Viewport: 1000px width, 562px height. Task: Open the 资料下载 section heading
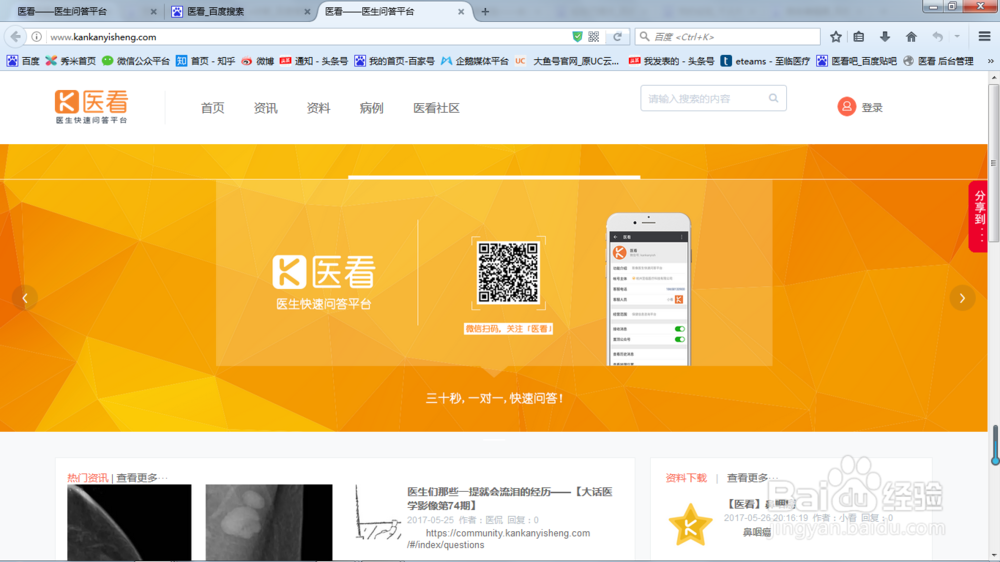point(686,478)
